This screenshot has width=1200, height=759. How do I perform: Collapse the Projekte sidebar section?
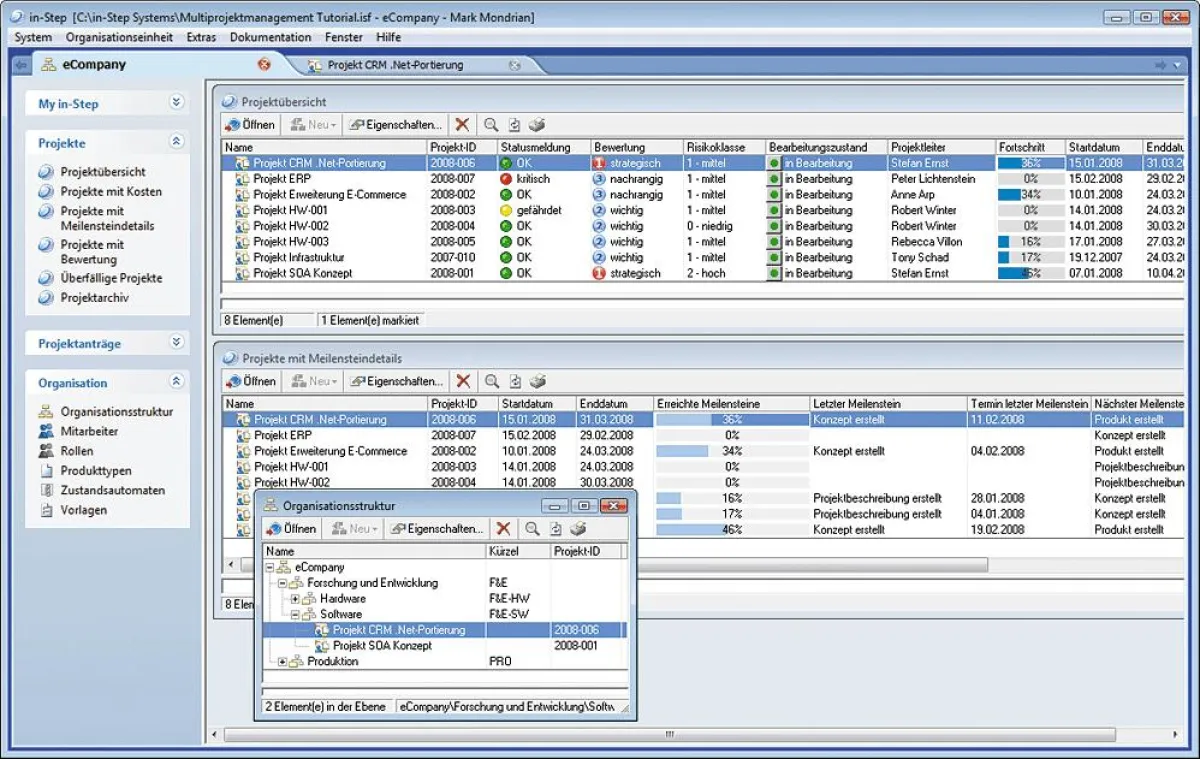[x=177, y=142]
